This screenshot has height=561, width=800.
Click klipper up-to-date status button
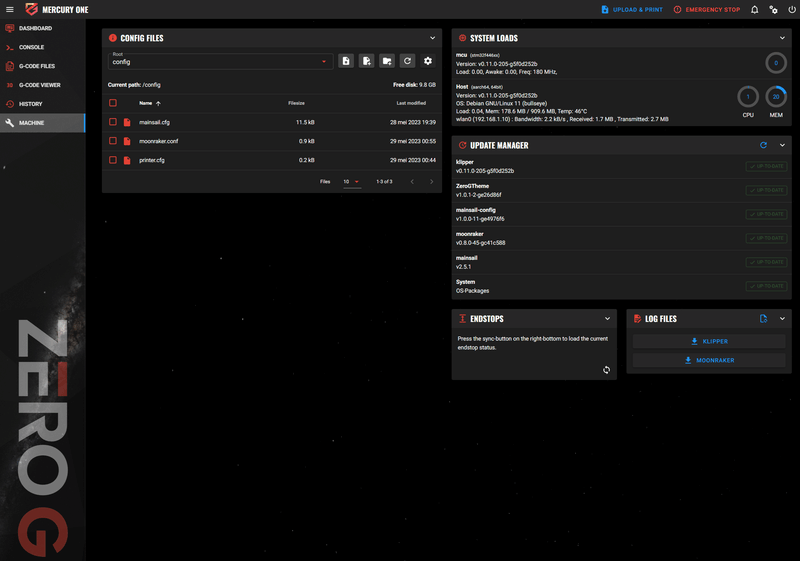click(766, 166)
